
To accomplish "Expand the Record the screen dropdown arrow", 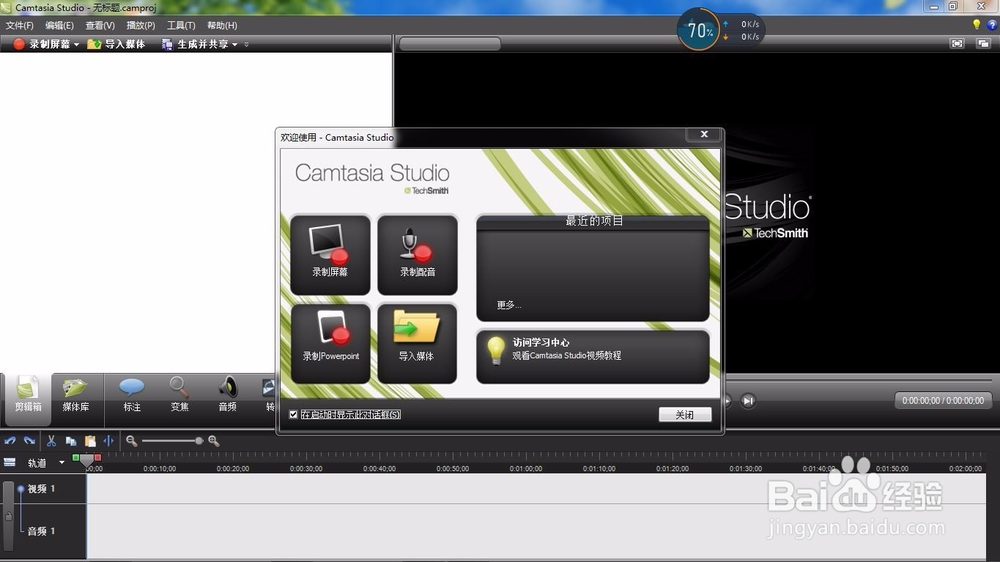I will point(76,45).
